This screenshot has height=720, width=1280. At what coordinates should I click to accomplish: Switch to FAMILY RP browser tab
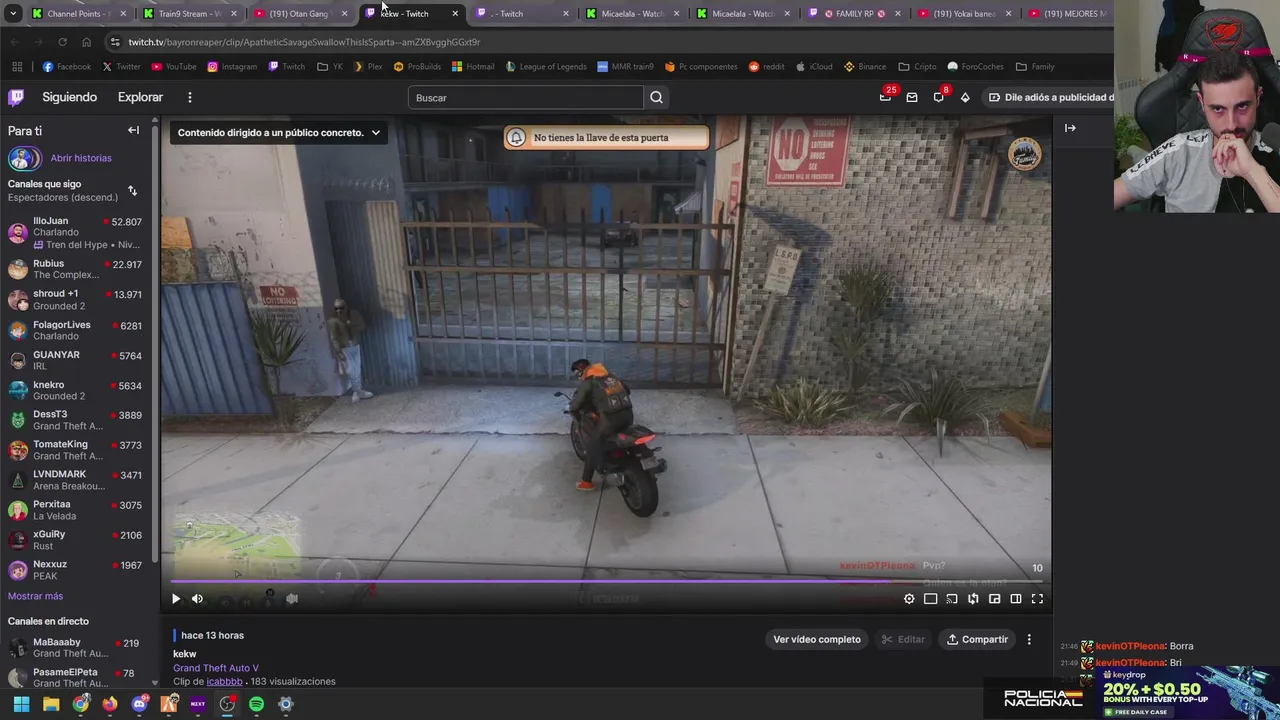pyautogui.click(x=853, y=14)
